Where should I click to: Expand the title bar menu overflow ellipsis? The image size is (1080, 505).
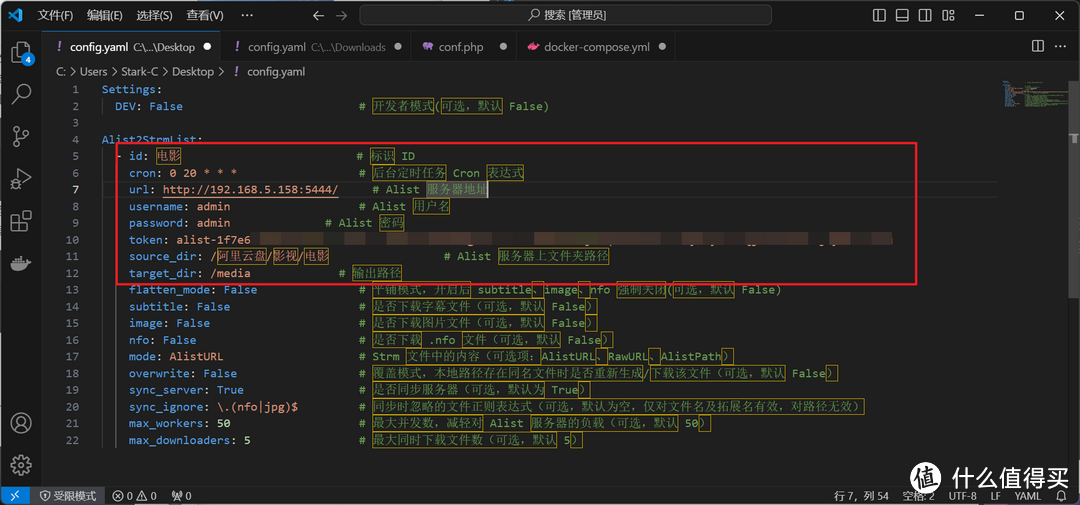coord(246,16)
